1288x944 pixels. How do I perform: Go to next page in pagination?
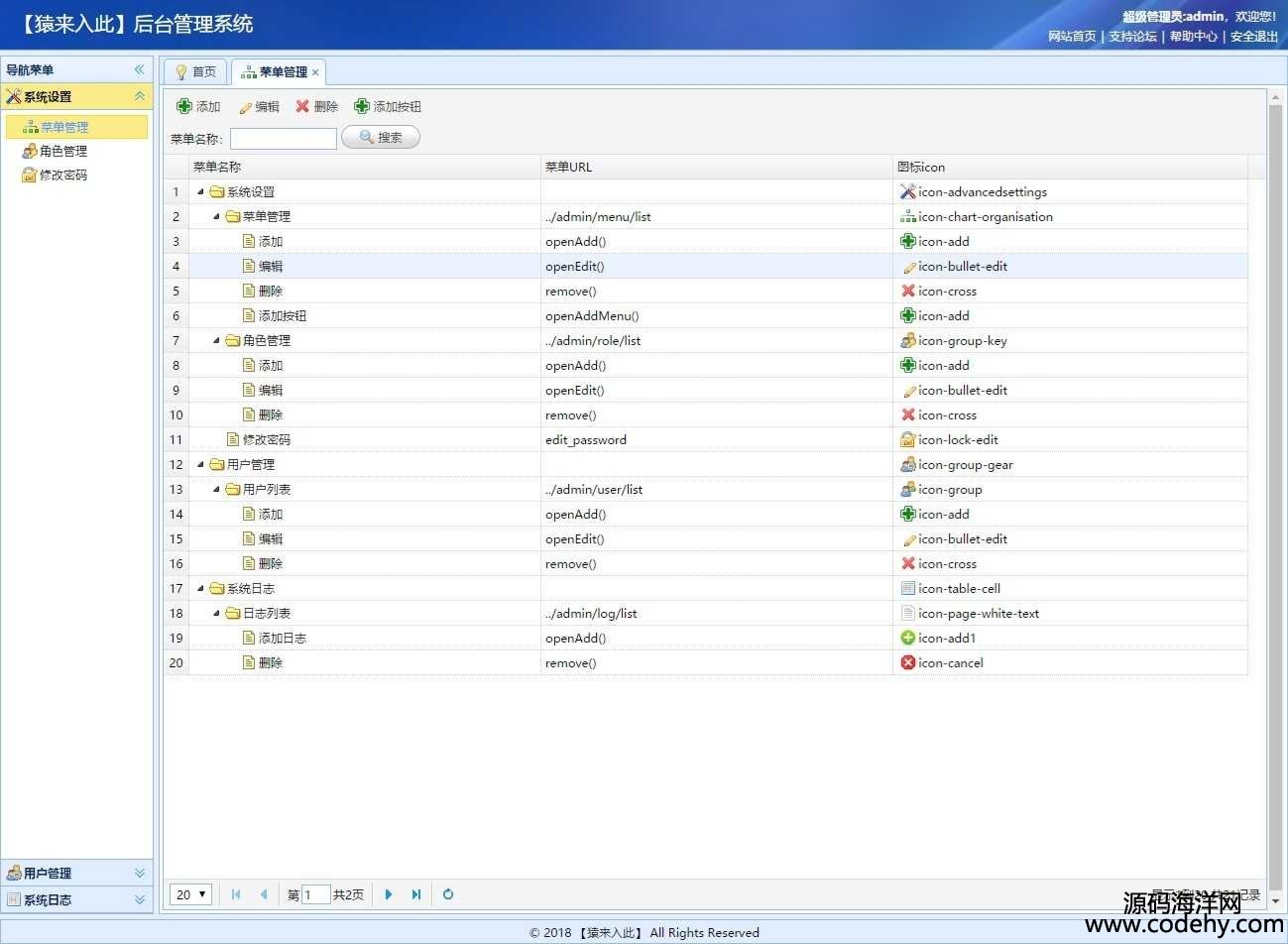389,894
